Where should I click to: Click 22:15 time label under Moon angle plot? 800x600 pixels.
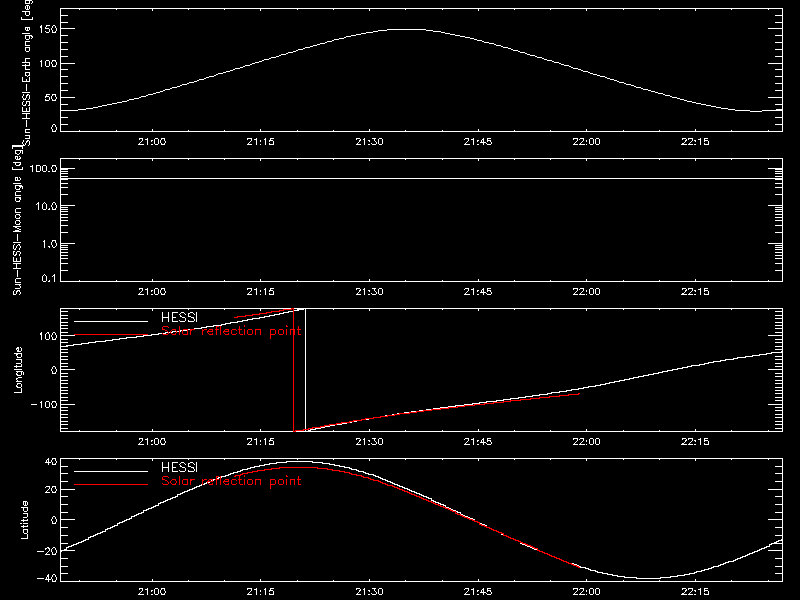[695, 291]
